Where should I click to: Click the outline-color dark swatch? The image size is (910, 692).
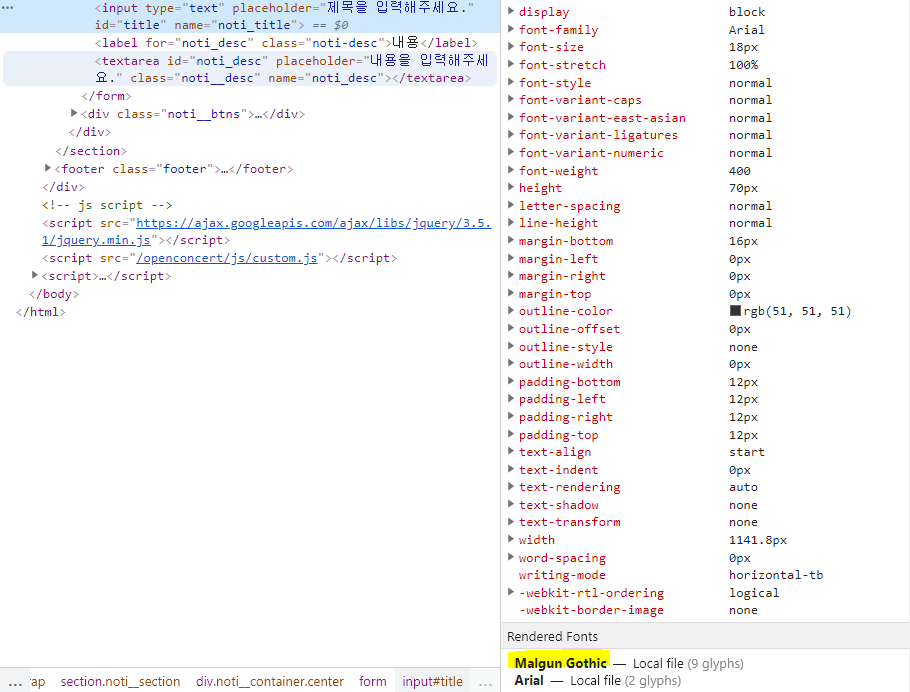click(x=735, y=311)
